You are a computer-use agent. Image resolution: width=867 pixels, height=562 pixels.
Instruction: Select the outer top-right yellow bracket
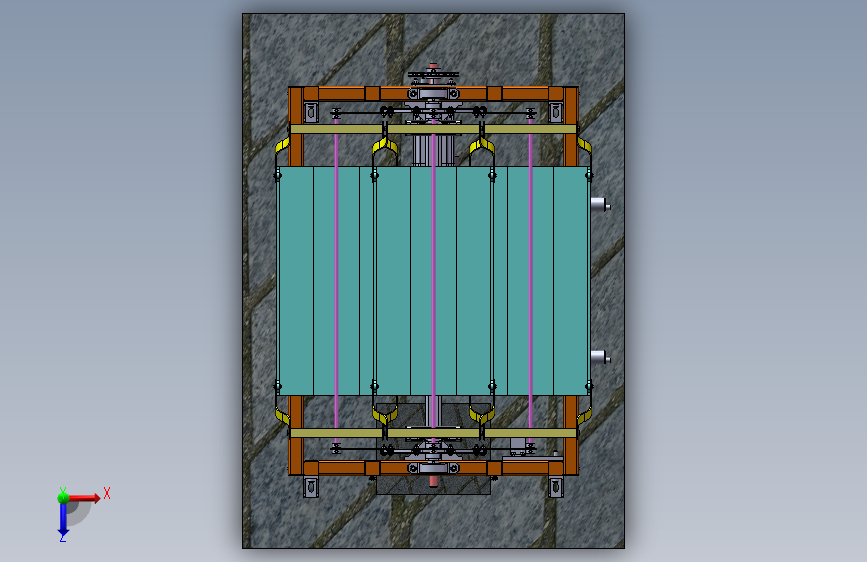584,146
